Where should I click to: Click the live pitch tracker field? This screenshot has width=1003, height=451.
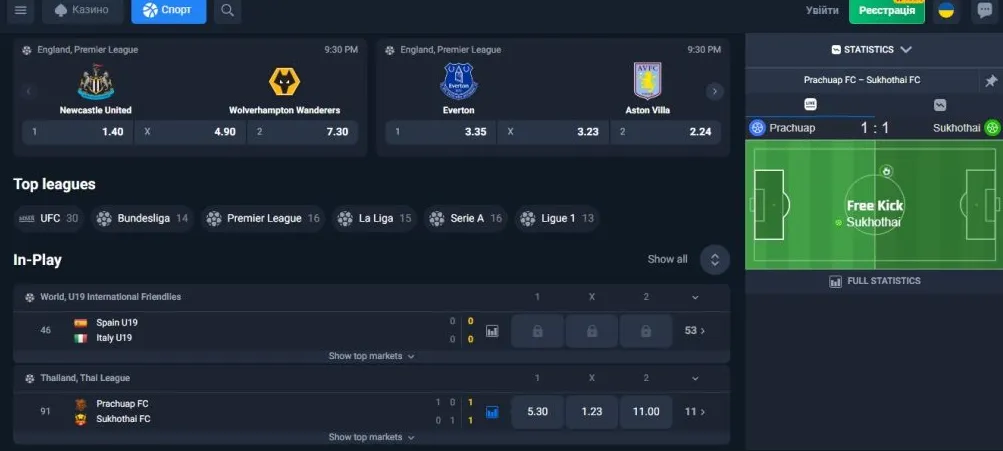[x=874, y=205]
